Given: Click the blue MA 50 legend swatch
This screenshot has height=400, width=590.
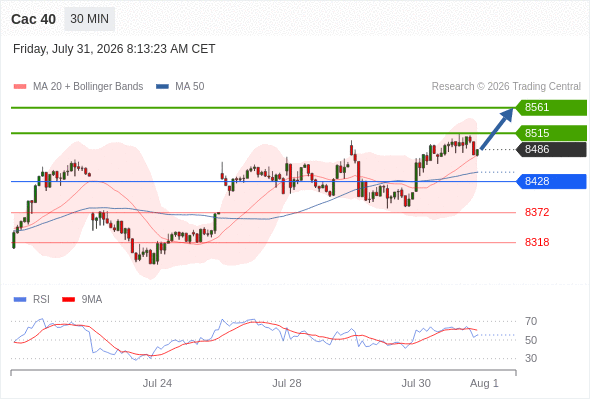Looking at the screenshot, I should (162, 87).
